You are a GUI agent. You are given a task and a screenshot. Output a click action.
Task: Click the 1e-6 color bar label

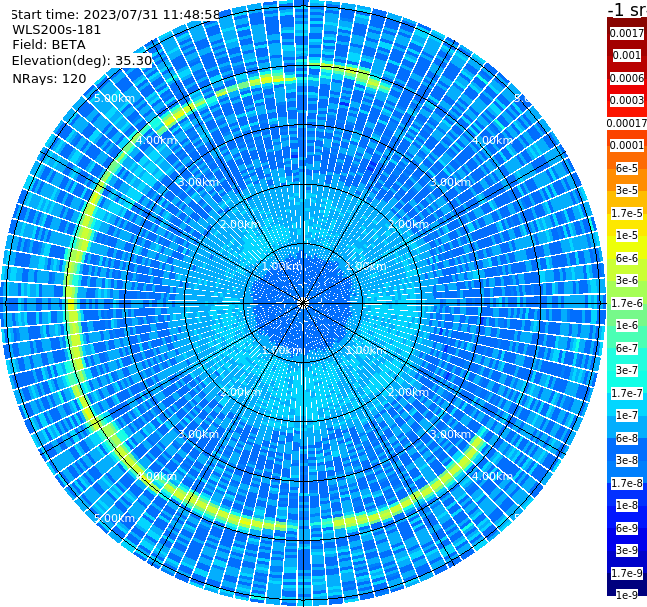[x=627, y=325]
